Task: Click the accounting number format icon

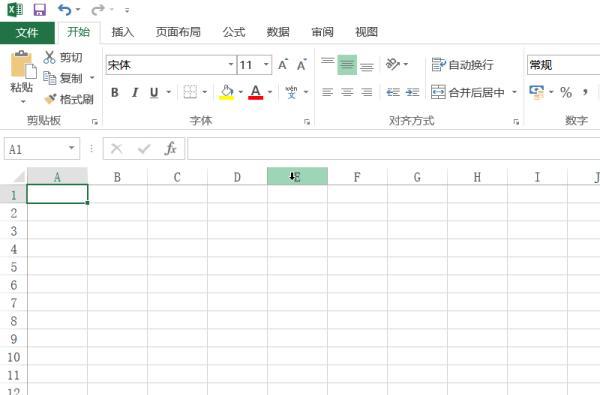Action: click(x=536, y=92)
